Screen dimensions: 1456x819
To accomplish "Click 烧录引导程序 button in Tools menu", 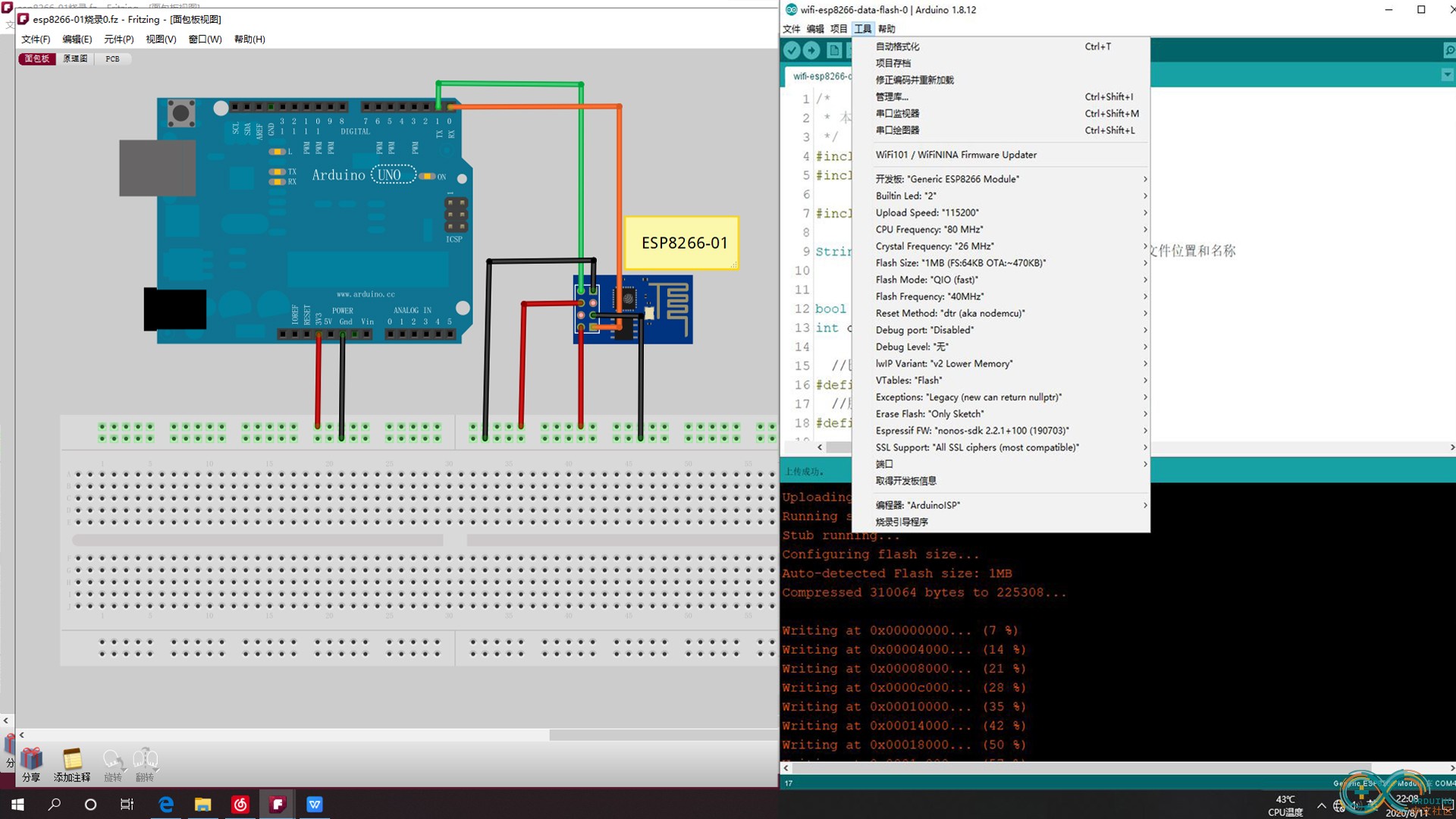I will (x=901, y=521).
